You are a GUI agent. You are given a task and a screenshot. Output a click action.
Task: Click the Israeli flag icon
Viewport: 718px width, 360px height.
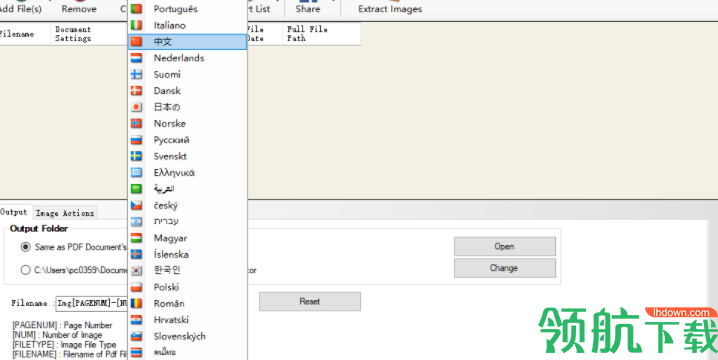tap(136, 222)
